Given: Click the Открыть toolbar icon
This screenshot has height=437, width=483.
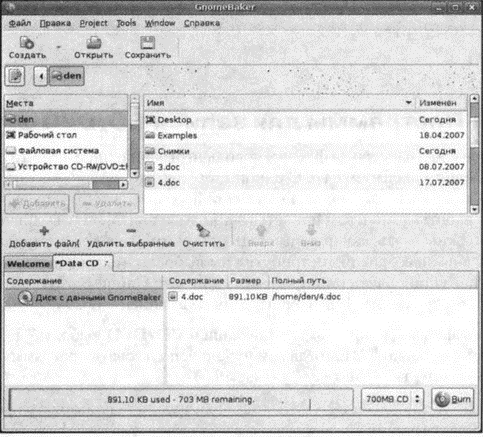Looking at the screenshot, I should click(94, 43).
